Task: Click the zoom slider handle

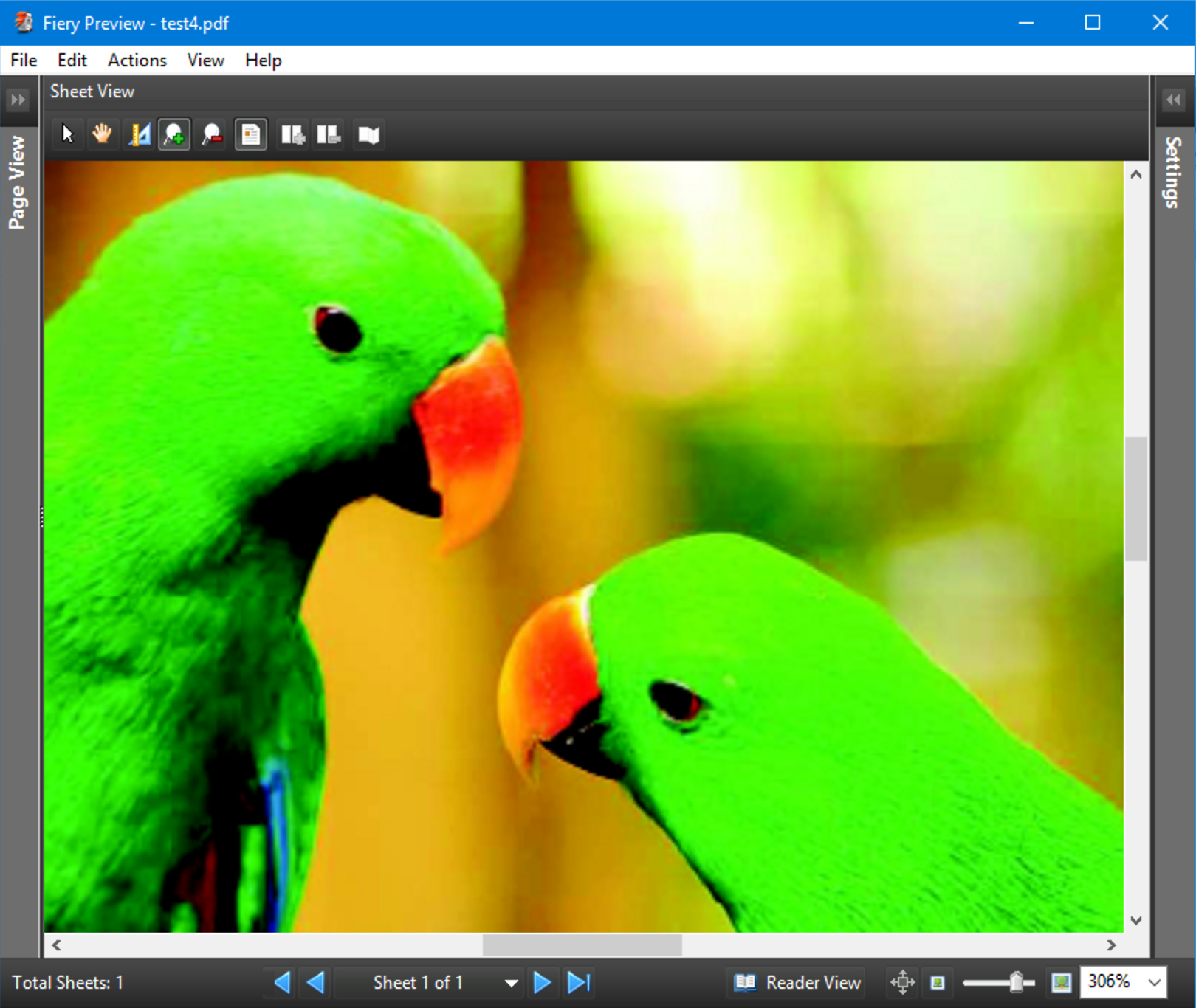Action: pyautogui.click(x=1017, y=981)
